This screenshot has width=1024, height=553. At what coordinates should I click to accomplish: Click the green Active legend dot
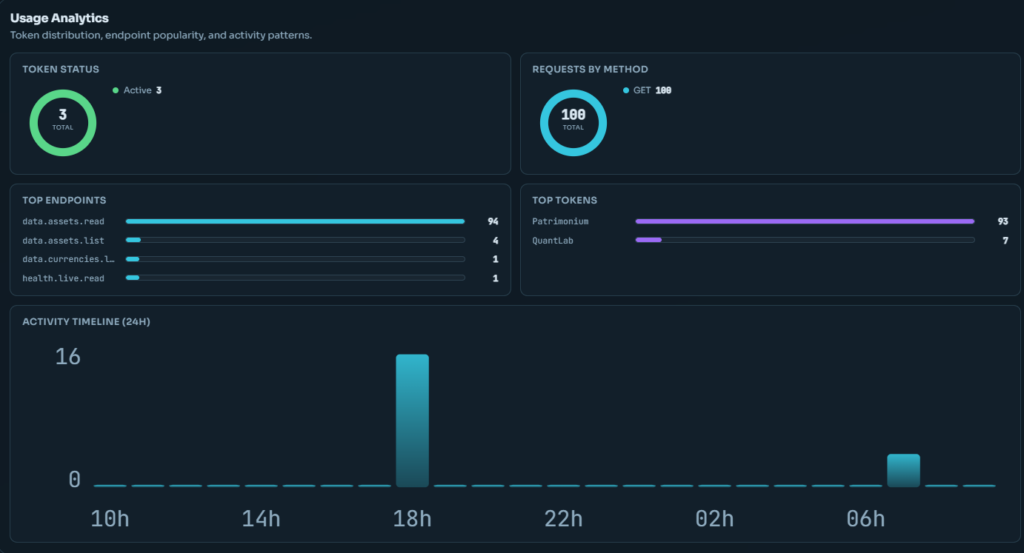(x=116, y=90)
